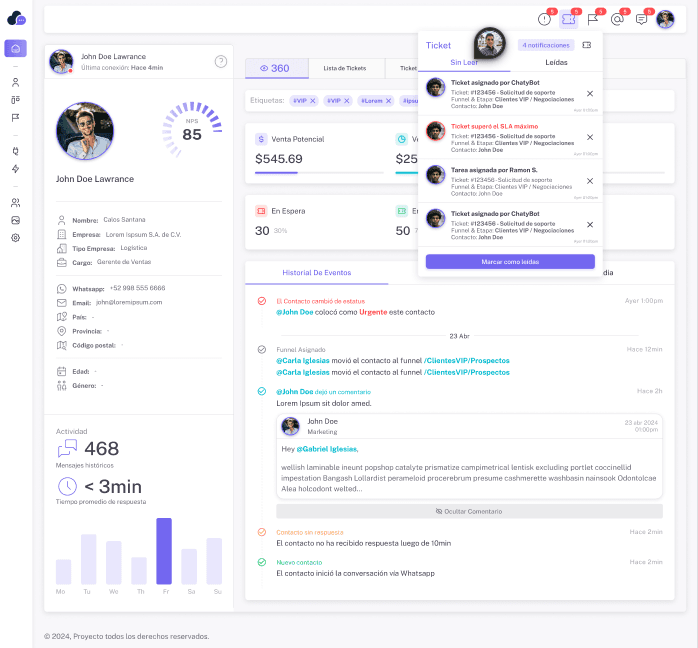The width and height of the screenshot is (698, 648).
Task: Select the Tu bar in activity chart
Action: click(x=89, y=559)
